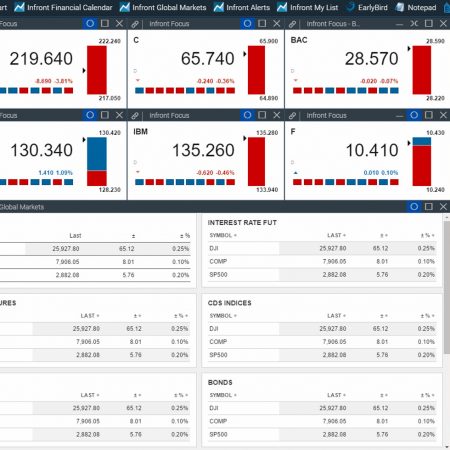Screen dimensions: 450x450
Task: Click IBM ticker symbol label
Action: (x=140, y=132)
